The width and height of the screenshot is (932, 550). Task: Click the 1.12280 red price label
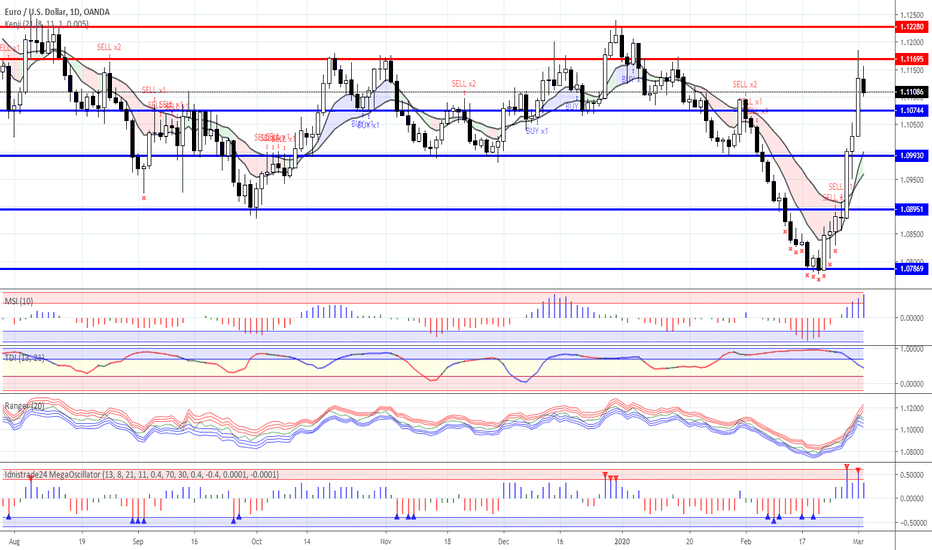[911, 27]
